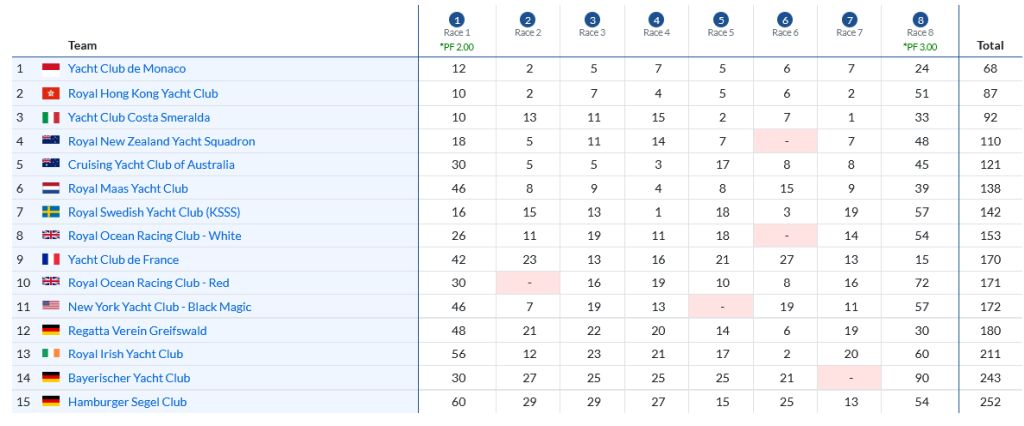Click Race 6 column header label
This screenshot has height=426, width=1024.
click(785, 33)
